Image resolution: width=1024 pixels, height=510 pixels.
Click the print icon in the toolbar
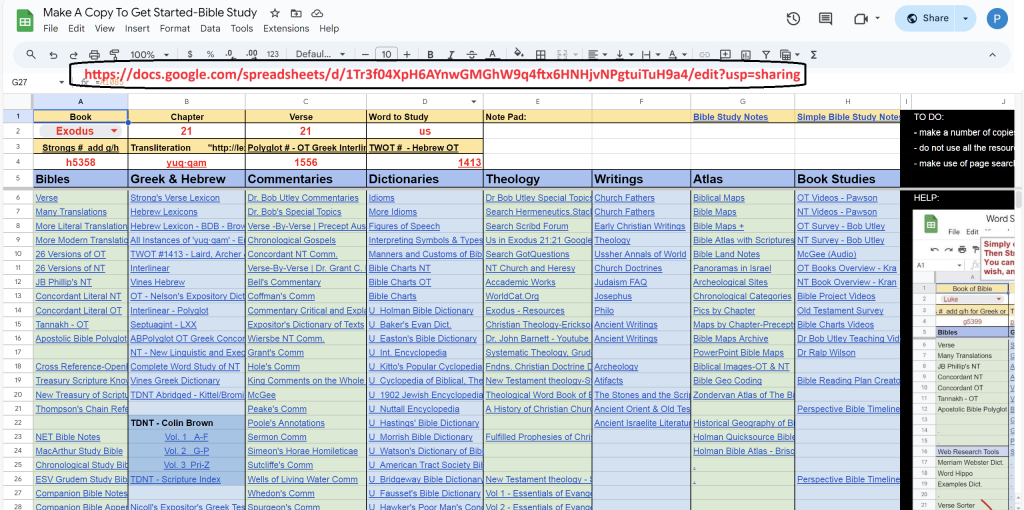click(94, 54)
